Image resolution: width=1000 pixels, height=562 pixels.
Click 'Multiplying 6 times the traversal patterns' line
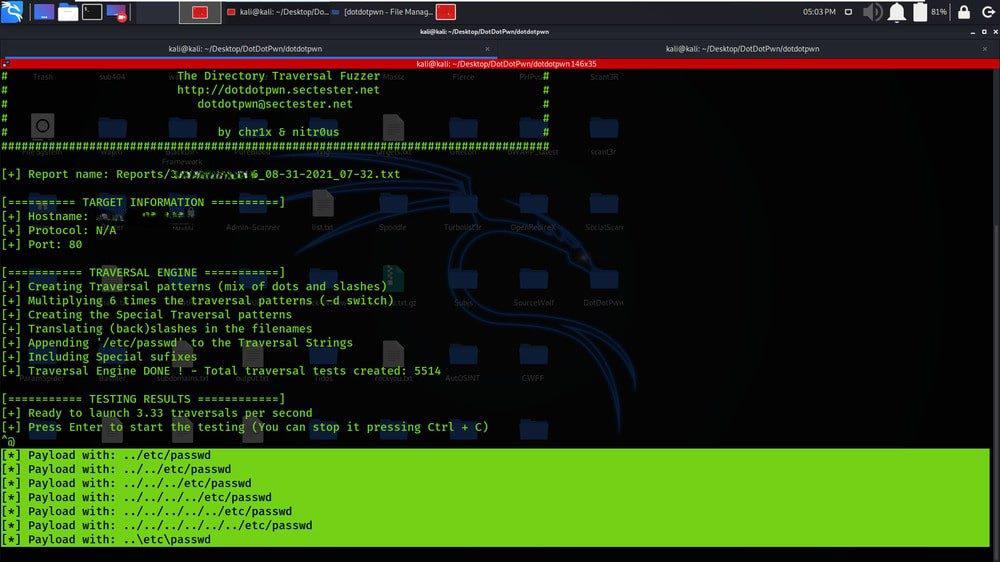(x=198, y=300)
